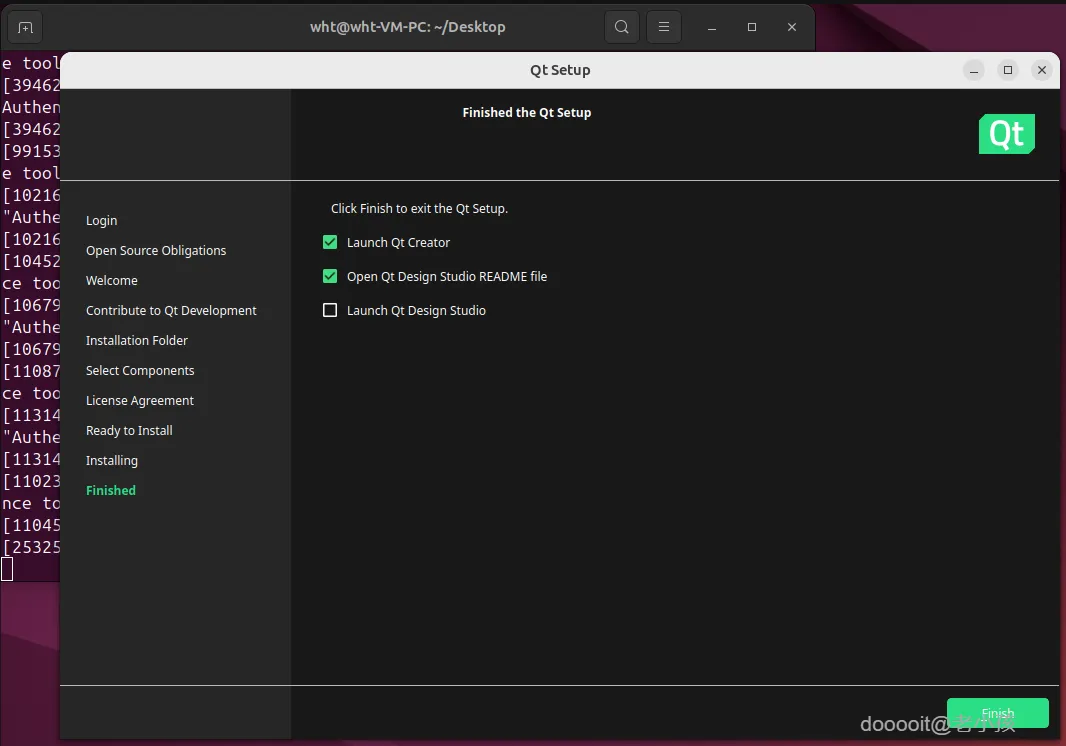Maximize the terminal window
This screenshot has height=746, width=1066.
click(x=752, y=27)
